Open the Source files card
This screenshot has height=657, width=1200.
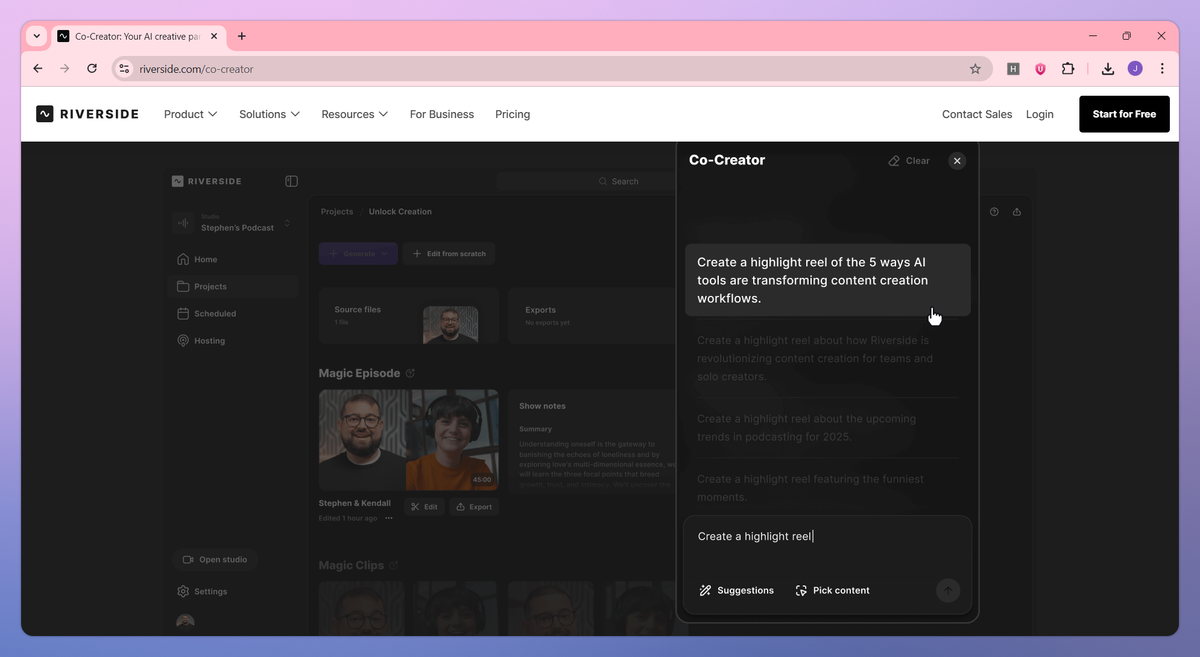tap(408, 316)
